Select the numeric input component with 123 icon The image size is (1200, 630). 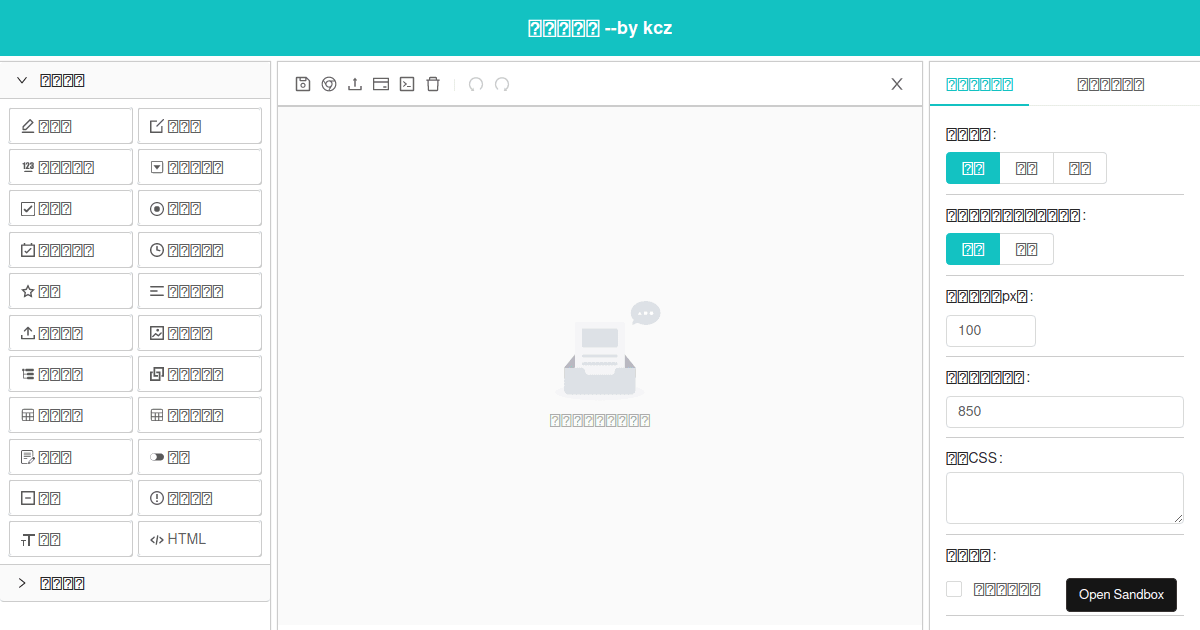coord(70,166)
